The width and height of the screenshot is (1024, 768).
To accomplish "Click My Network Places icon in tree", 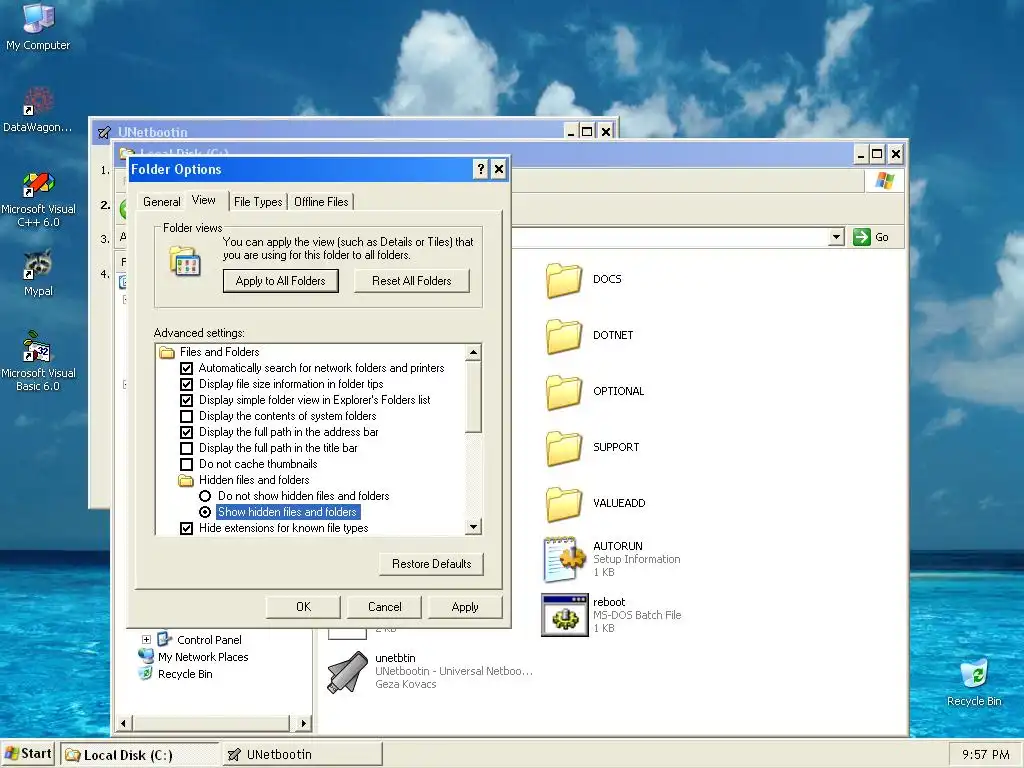I will (146, 656).
